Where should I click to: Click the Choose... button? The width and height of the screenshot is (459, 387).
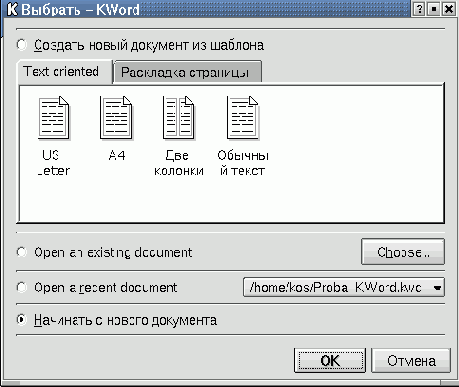click(x=403, y=252)
